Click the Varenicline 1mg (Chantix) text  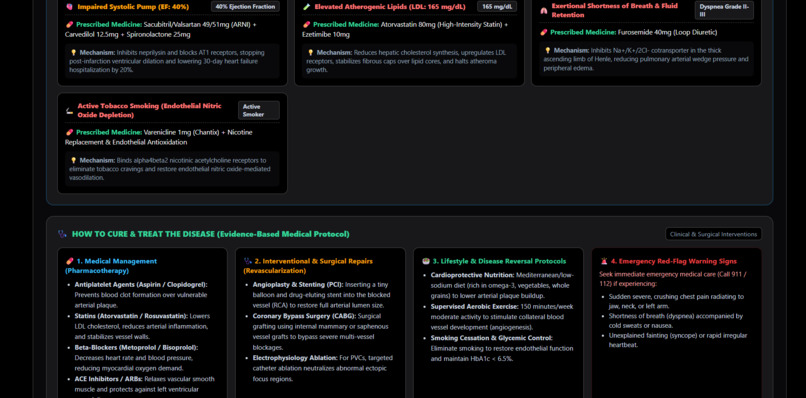click(x=182, y=132)
